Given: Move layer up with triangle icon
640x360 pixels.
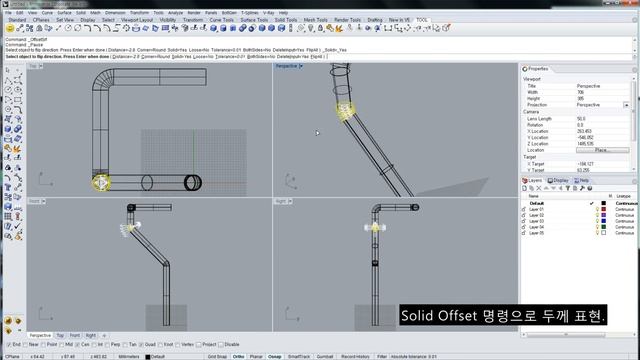Looking at the screenshot, I should [x=546, y=188].
